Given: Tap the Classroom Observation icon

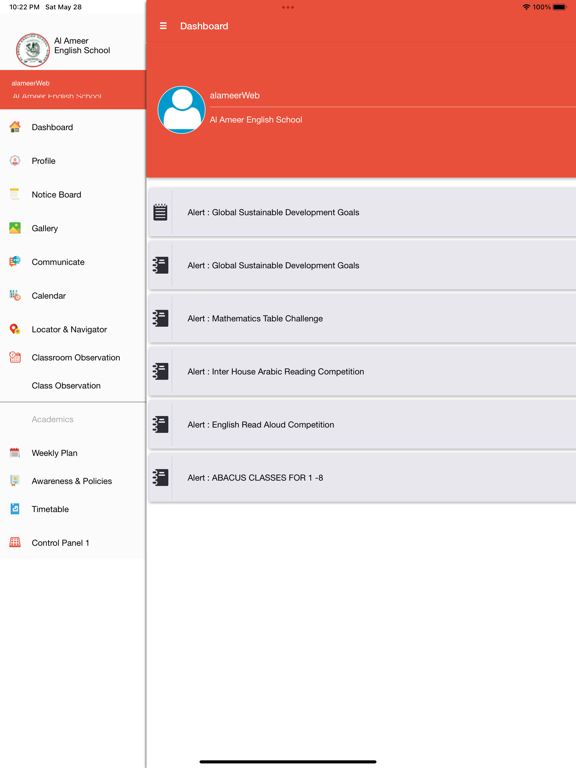Looking at the screenshot, I should (x=15, y=358).
